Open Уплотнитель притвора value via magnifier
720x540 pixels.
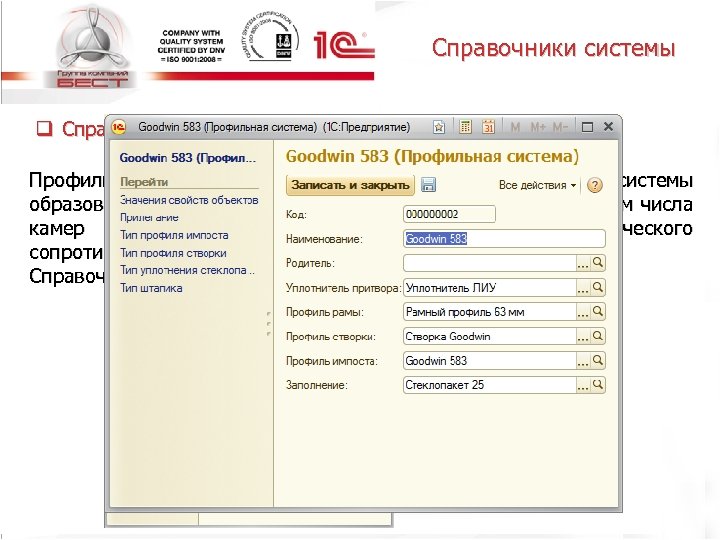click(x=598, y=287)
